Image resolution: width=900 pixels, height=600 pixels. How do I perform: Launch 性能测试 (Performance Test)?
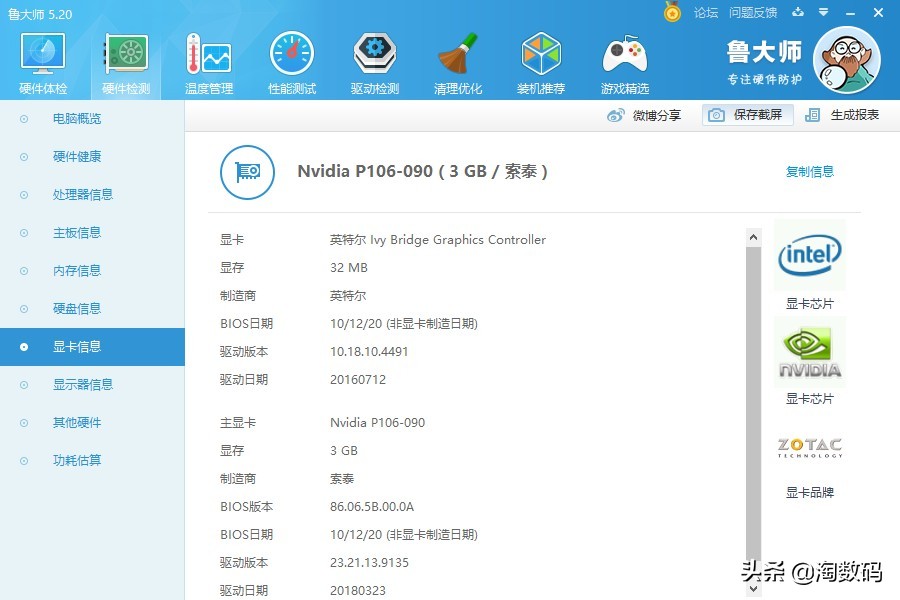click(x=291, y=60)
